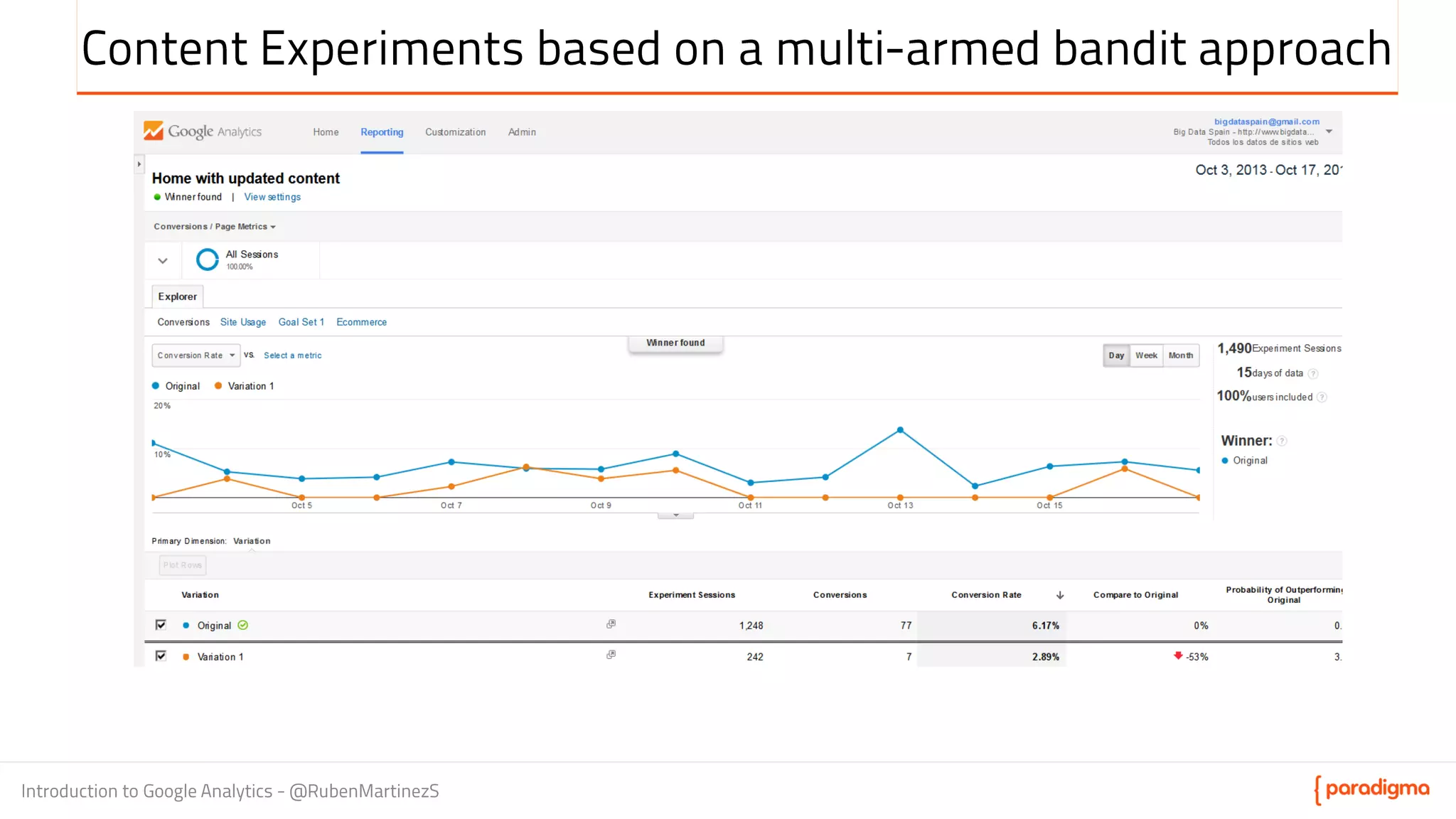This screenshot has width=1456, height=819.
Task: Click the green winner checkmark beside Original
Action: pos(243,626)
